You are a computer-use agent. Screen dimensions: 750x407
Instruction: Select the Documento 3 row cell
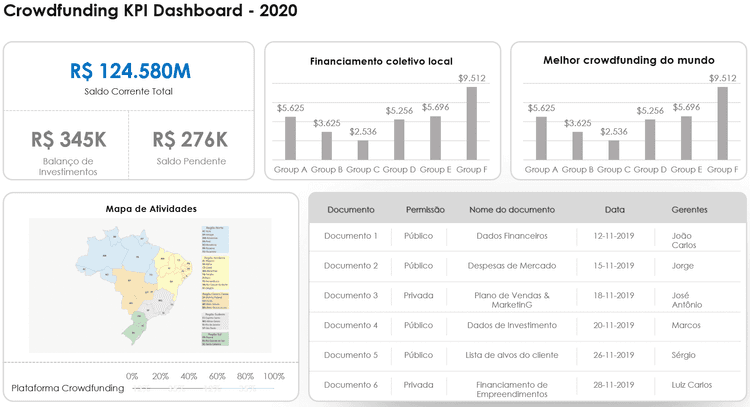tap(351, 295)
